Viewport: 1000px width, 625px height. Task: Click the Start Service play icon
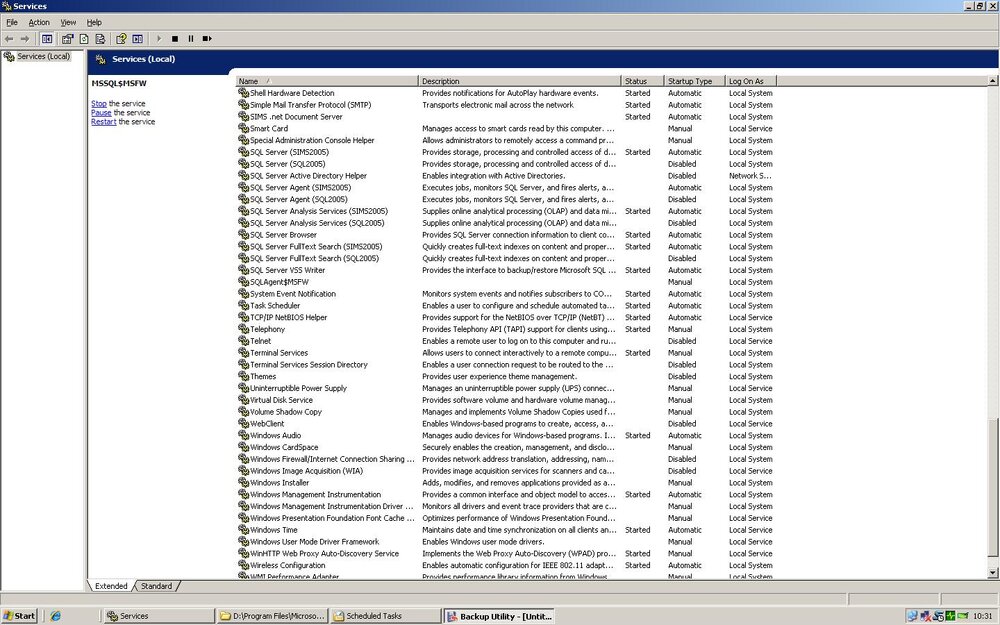coord(159,39)
